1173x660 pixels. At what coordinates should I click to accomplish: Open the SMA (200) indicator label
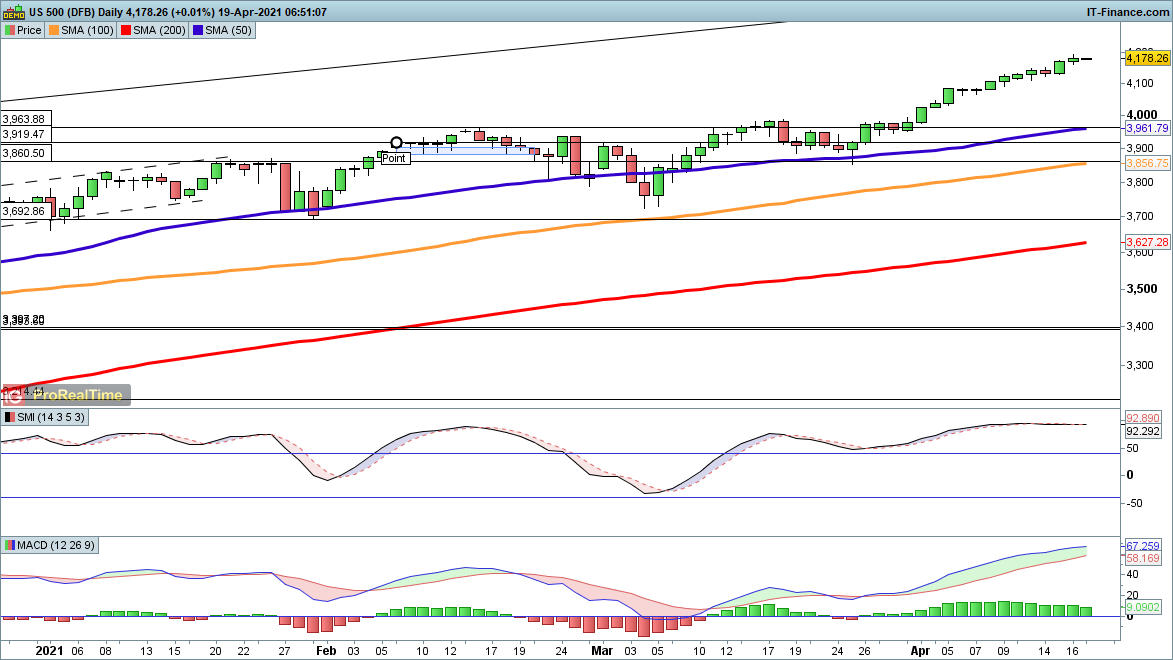(162, 31)
